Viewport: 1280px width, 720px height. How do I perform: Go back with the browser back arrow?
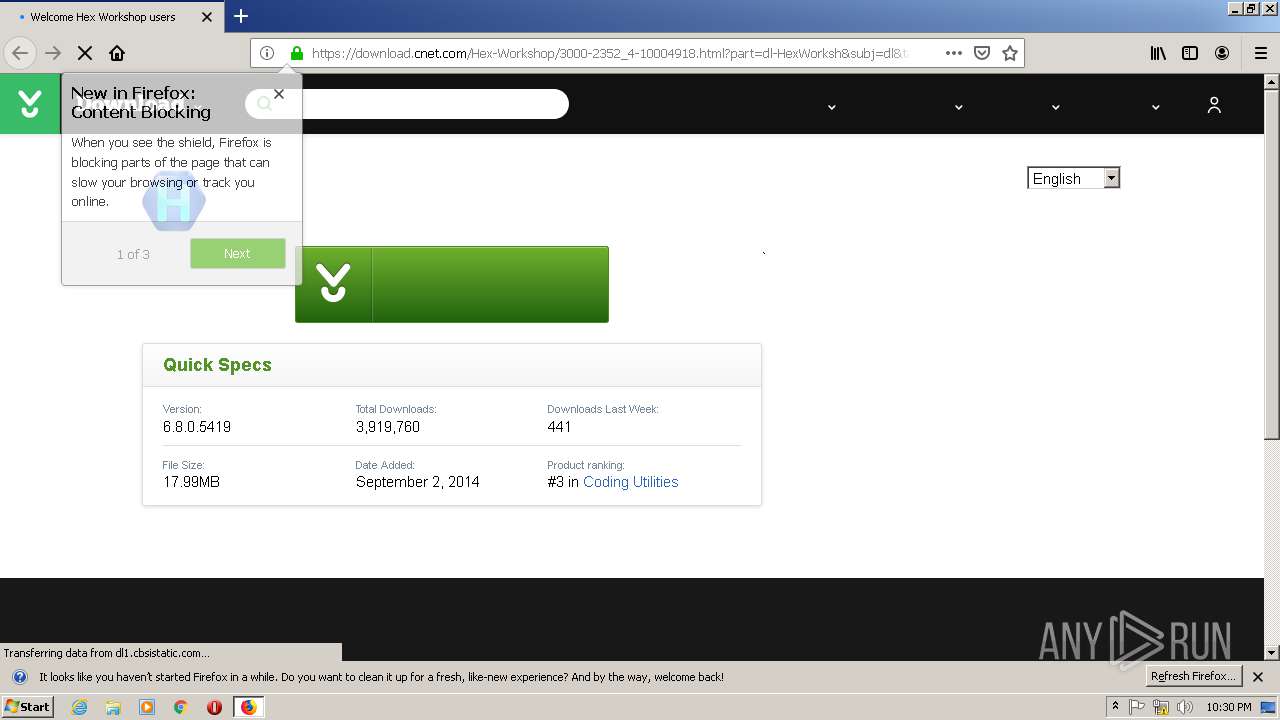coord(20,53)
